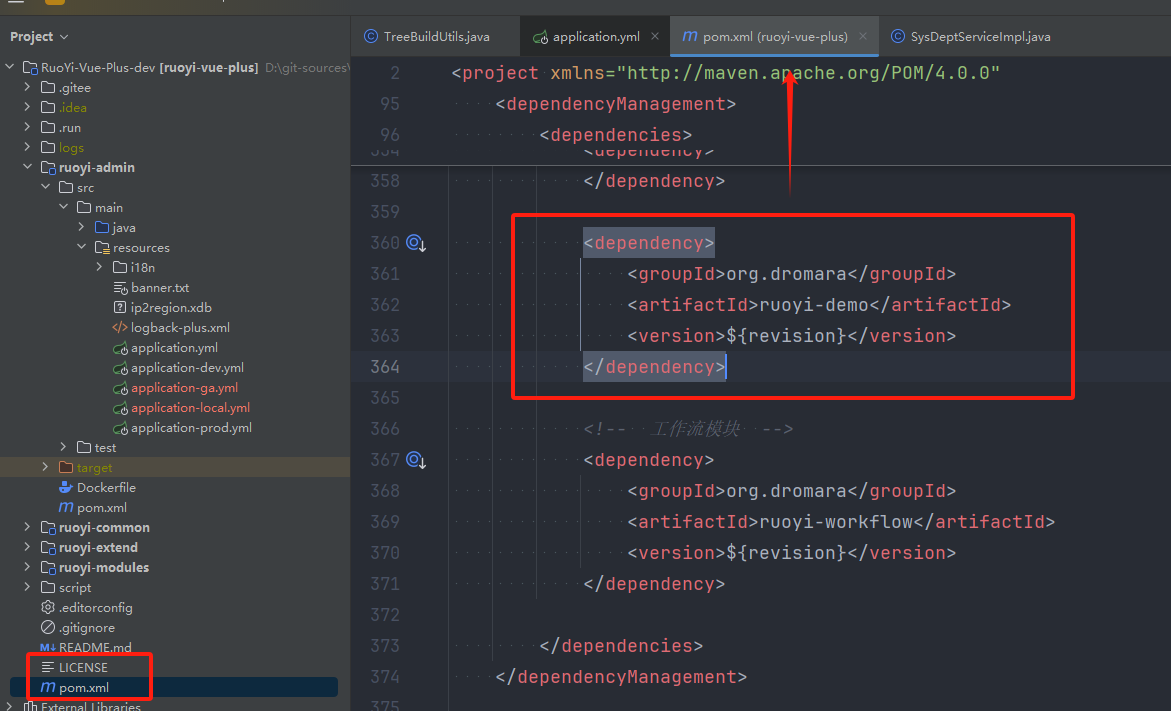The height and width of the screenshot is (711, 1171).
Task: Click the .editorconfig gear icon
Action: tap(48, 607)
